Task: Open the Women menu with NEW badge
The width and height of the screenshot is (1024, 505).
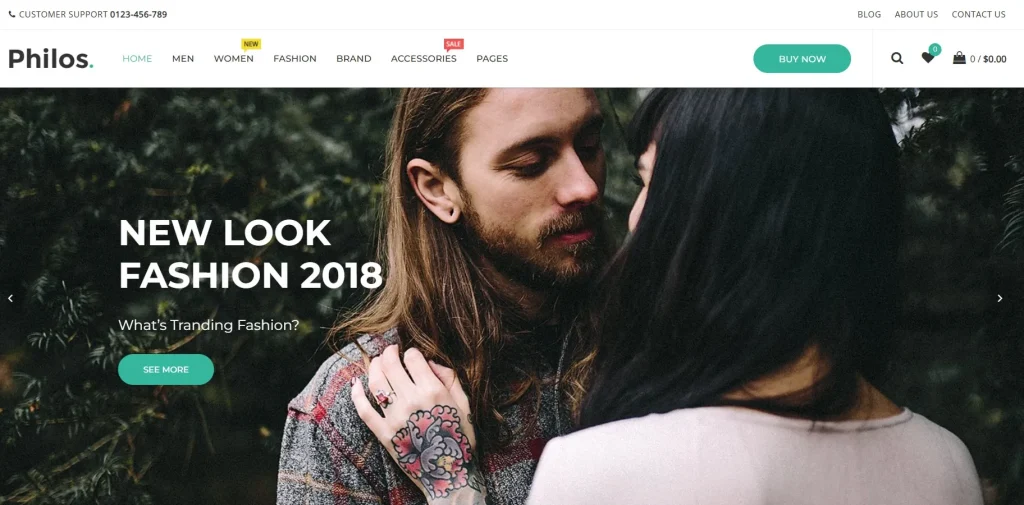Action: point(234,59)
